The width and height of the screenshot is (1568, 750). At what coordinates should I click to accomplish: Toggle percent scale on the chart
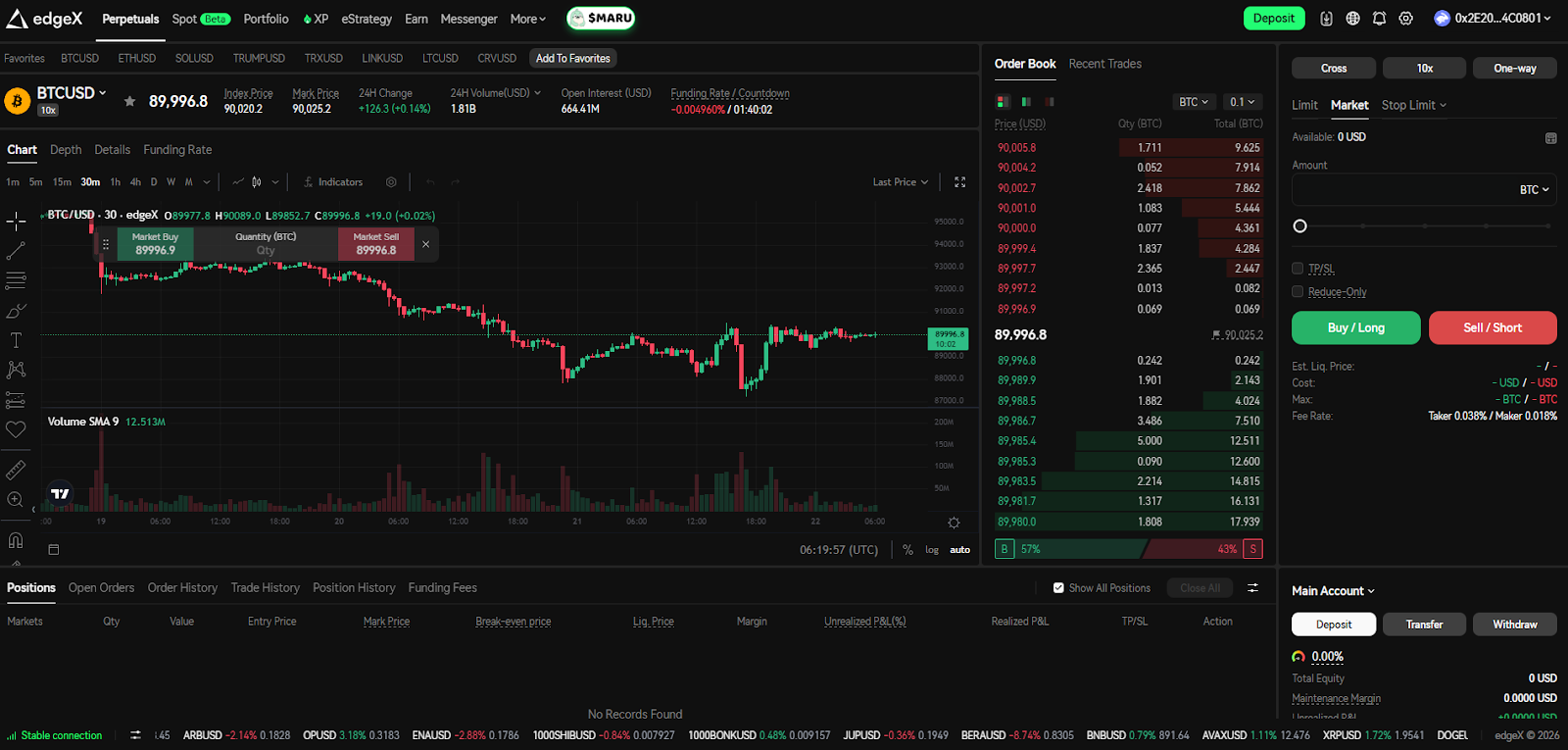coord(907,550)
